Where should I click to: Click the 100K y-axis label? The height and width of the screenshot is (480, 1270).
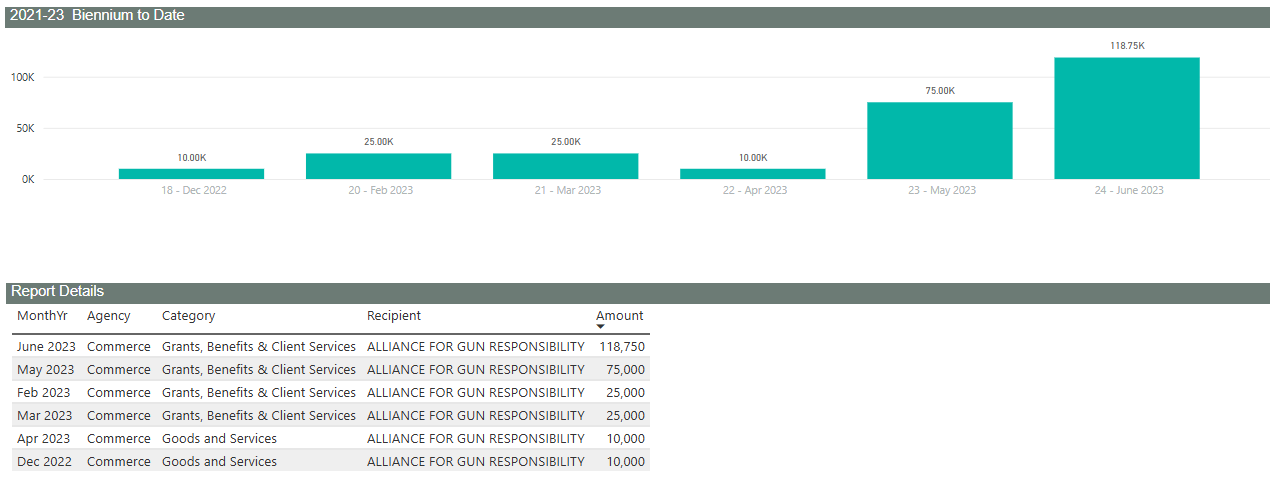[23, 77]
